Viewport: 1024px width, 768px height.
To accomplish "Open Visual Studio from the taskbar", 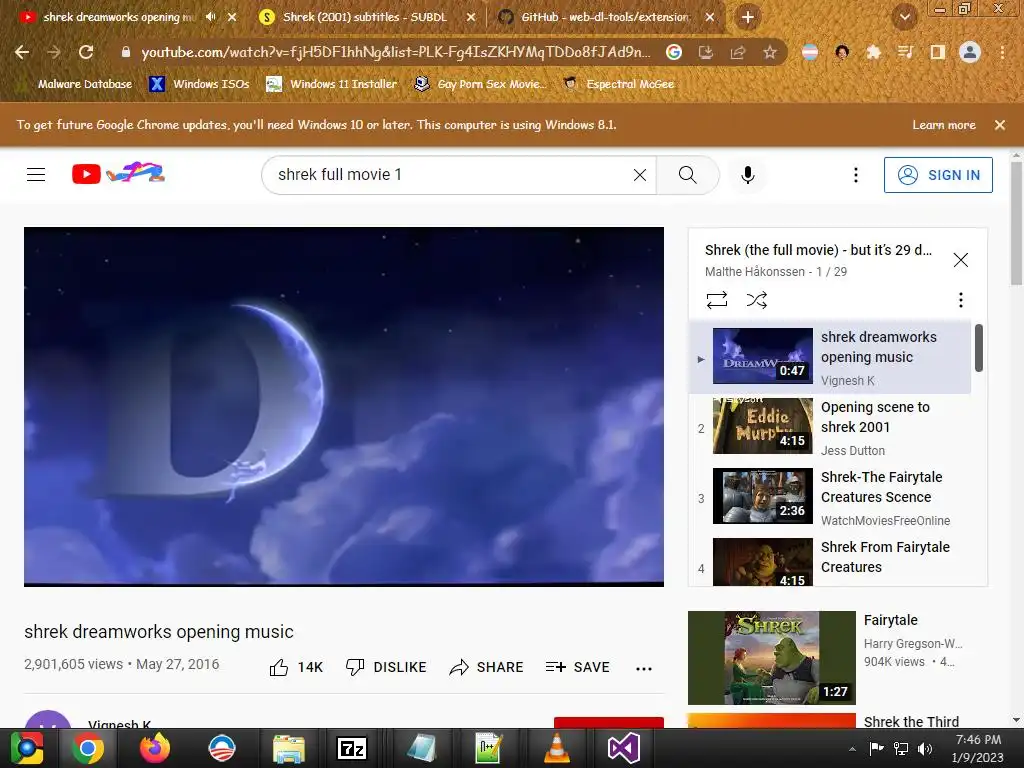I will (624, 748).
